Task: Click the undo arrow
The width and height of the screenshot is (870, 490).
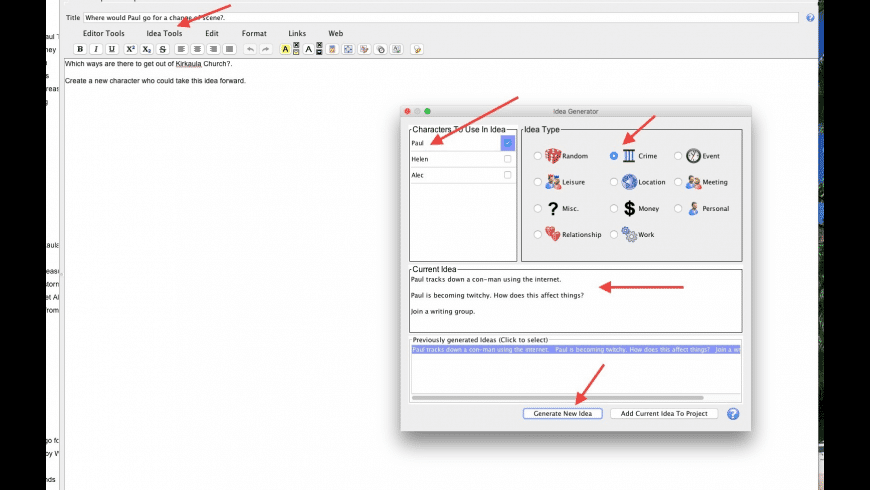Action: [x=250, y=49]
